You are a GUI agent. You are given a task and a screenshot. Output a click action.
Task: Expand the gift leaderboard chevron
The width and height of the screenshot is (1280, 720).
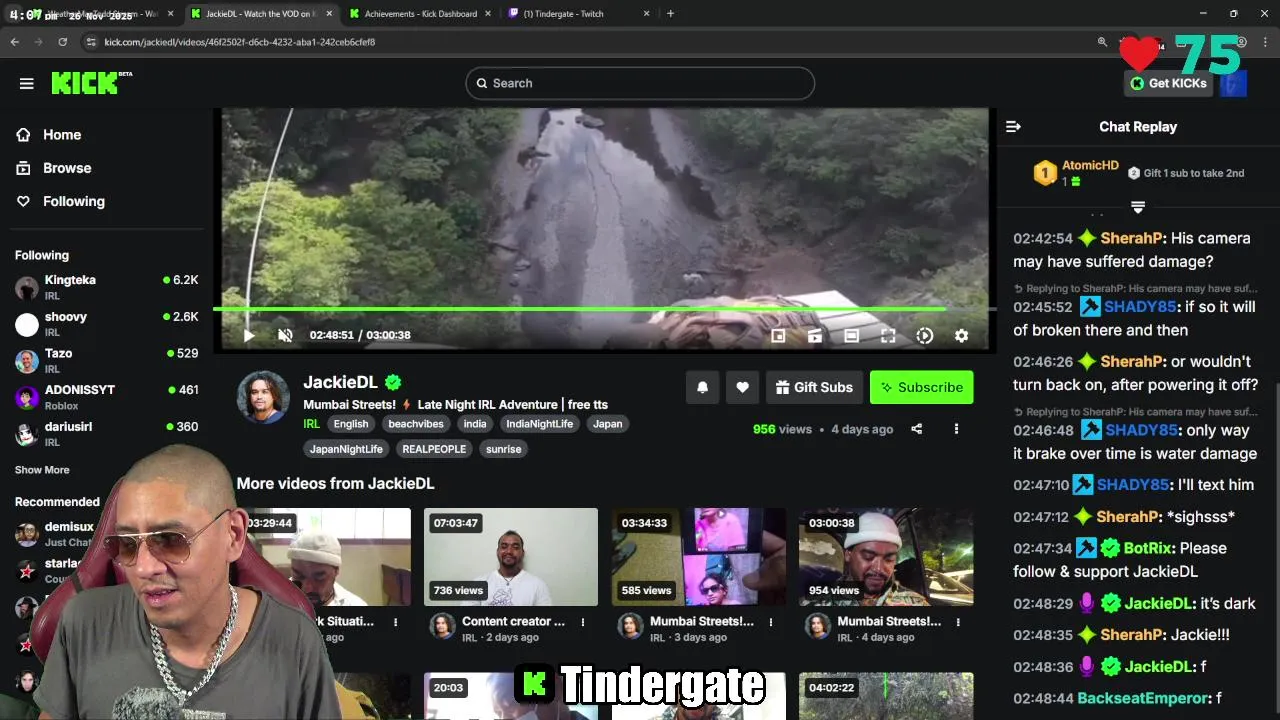pyautogui.click(x=1138, y=207)
